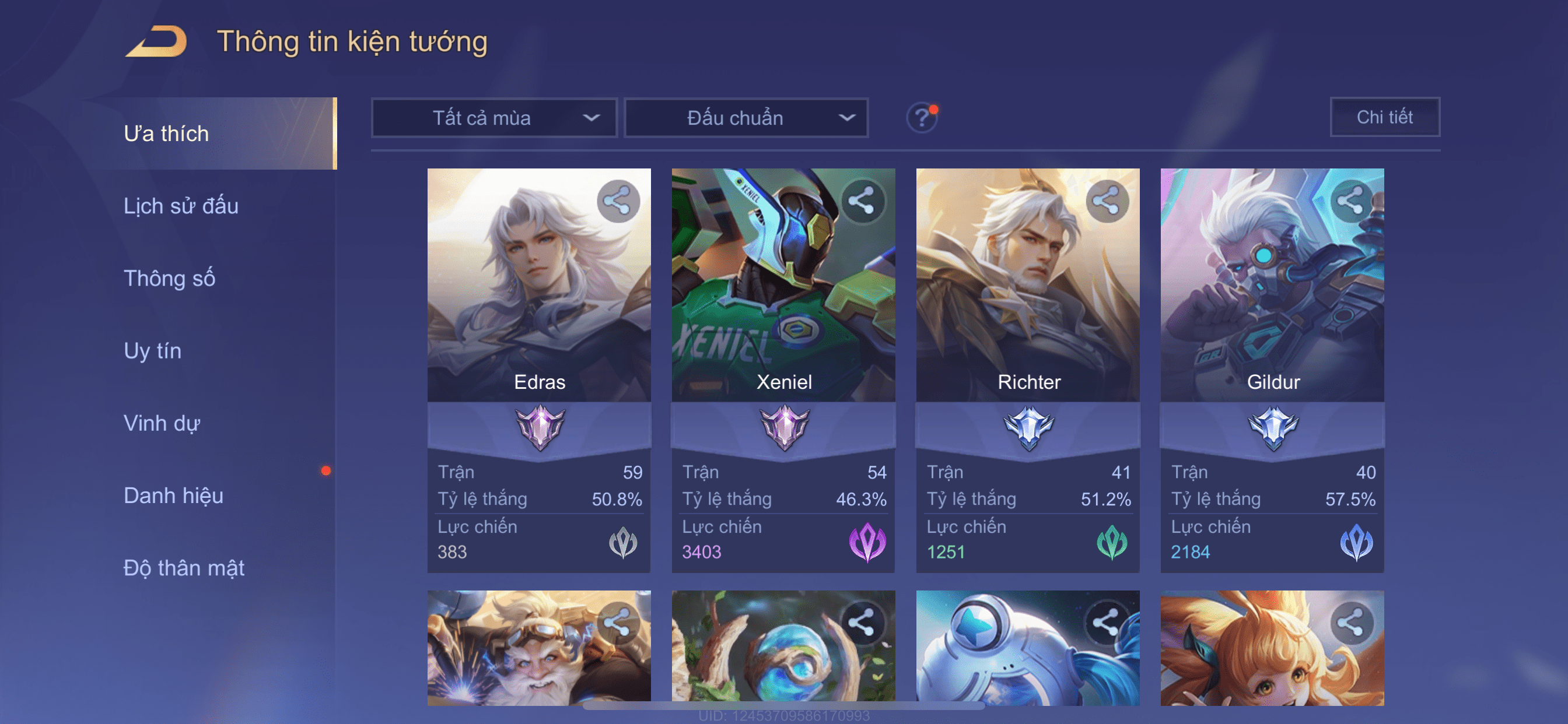Screen dimensions: 1568x724
Task: Open the Danh hiệu tab
Action: point(173,495)
